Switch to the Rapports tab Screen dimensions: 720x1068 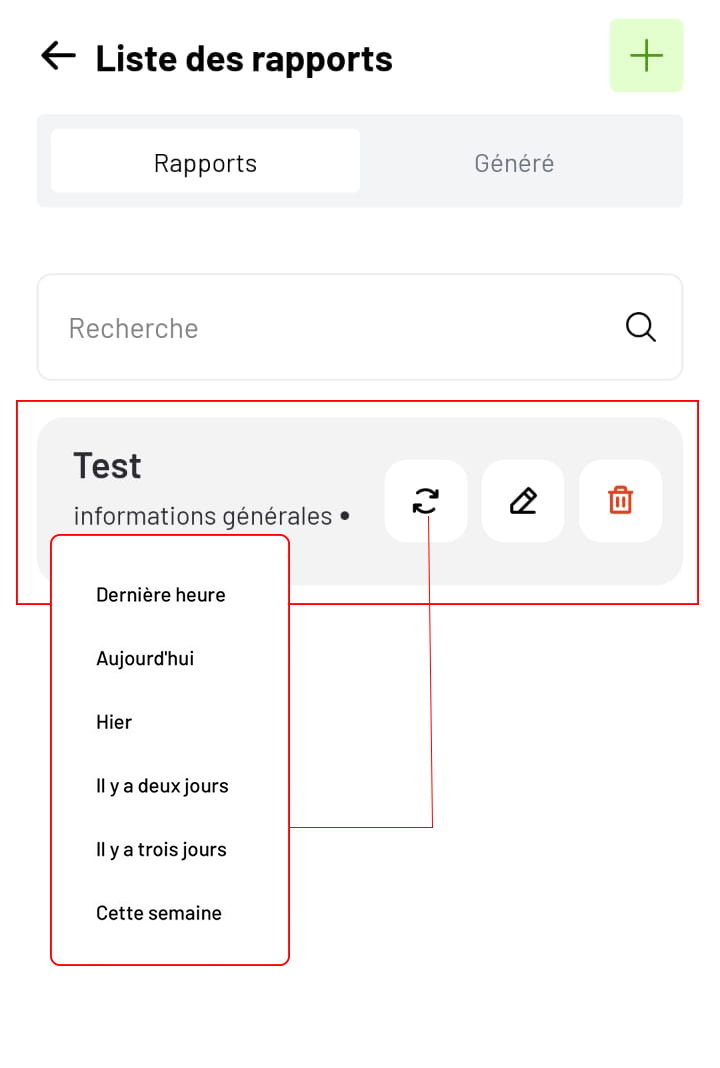click(205, 161)
